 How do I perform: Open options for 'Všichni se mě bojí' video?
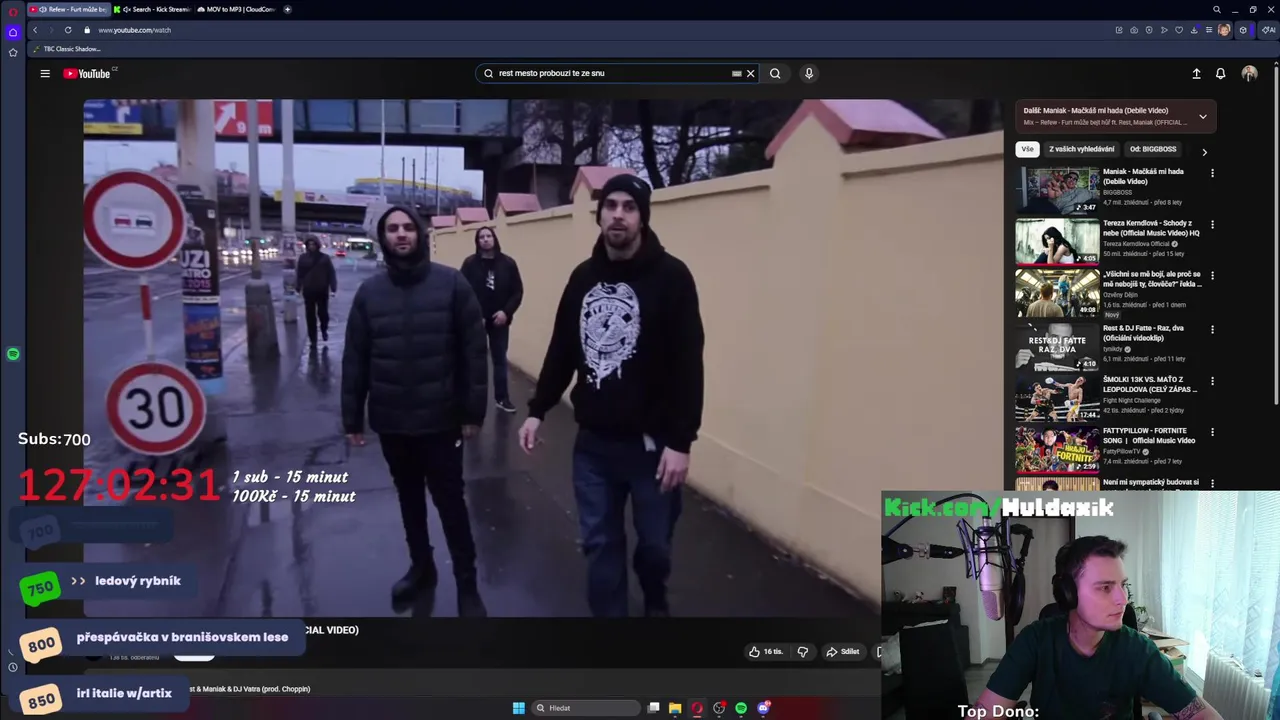pyautogui.click(x=1212, y=276)
